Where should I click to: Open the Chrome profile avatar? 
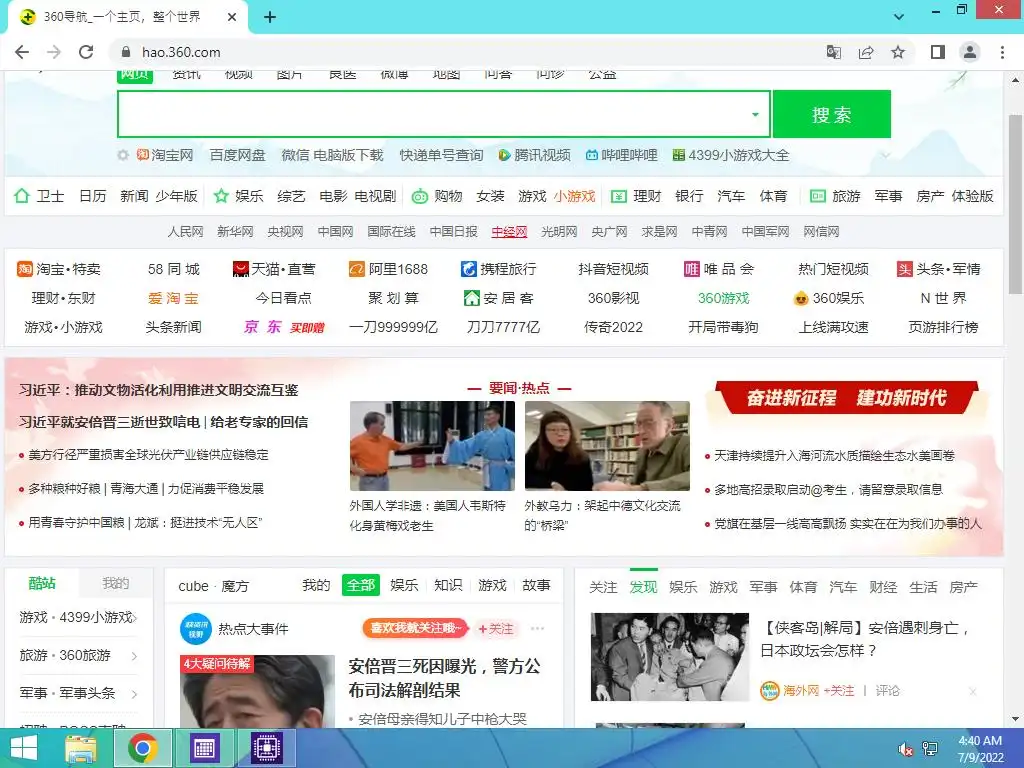click(x=970, y=52)
